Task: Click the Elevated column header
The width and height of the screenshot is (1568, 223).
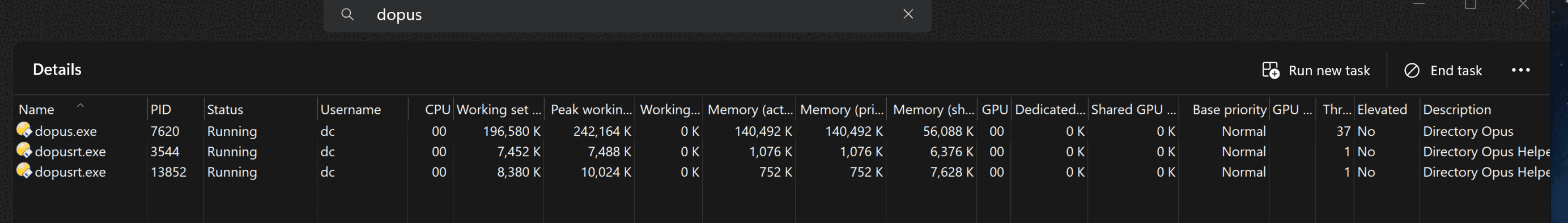Action: 1382,109
